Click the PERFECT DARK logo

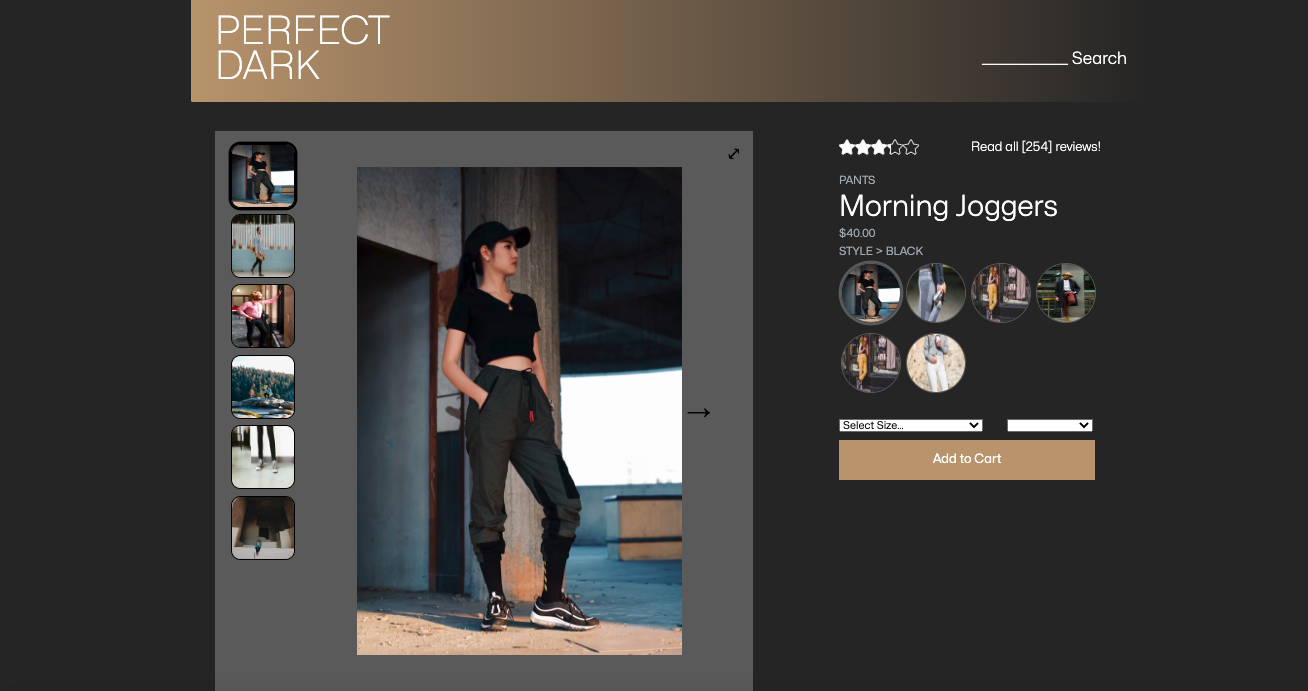click(302, 48)
